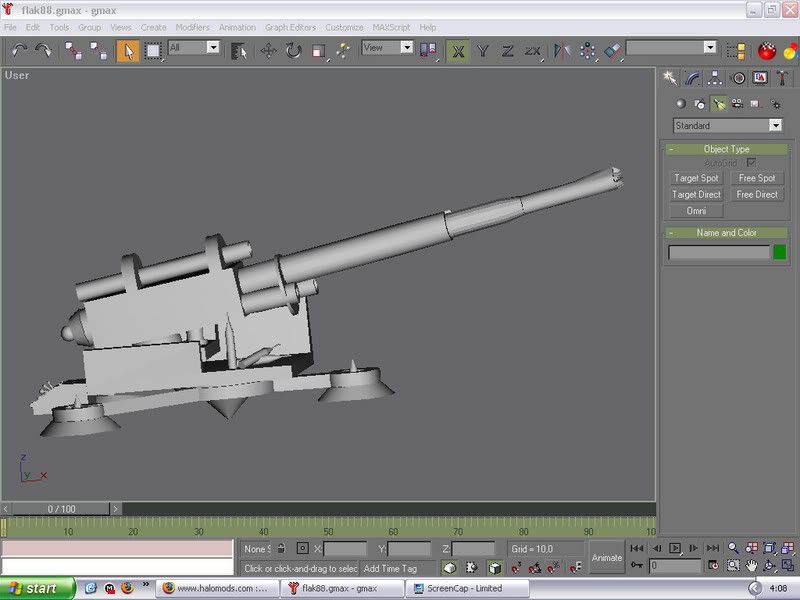Switch to the Display command panel tab

[x=760, y=78]
